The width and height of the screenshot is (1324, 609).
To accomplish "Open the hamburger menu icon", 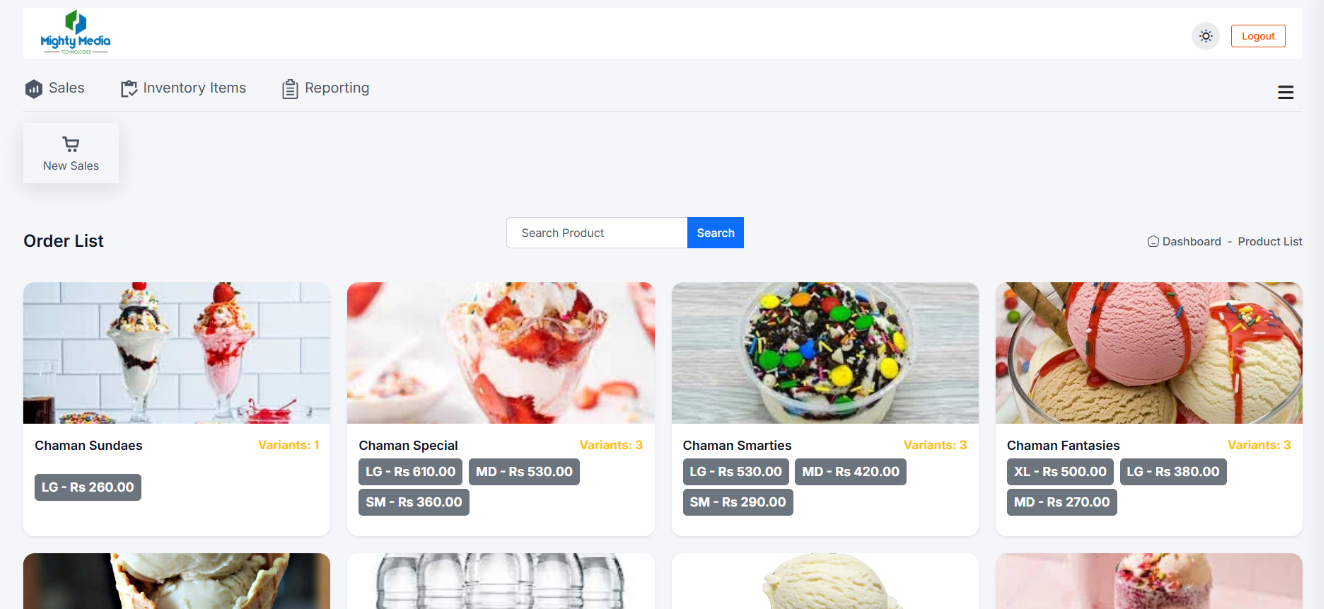I will click(x=1286, y=93).
